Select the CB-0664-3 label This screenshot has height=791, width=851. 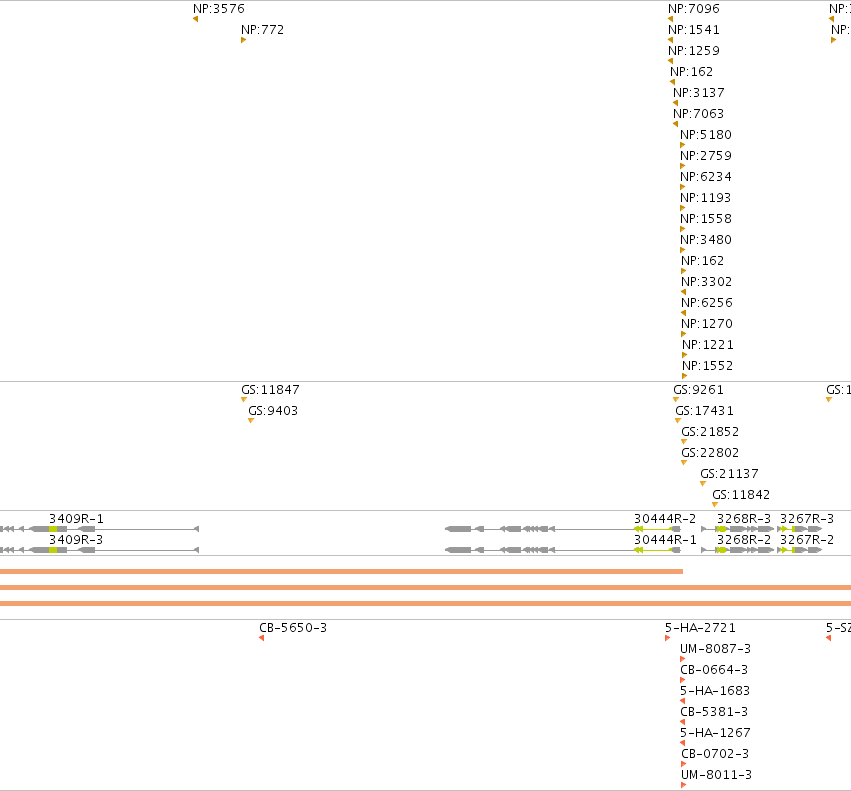tap(714, 670)
